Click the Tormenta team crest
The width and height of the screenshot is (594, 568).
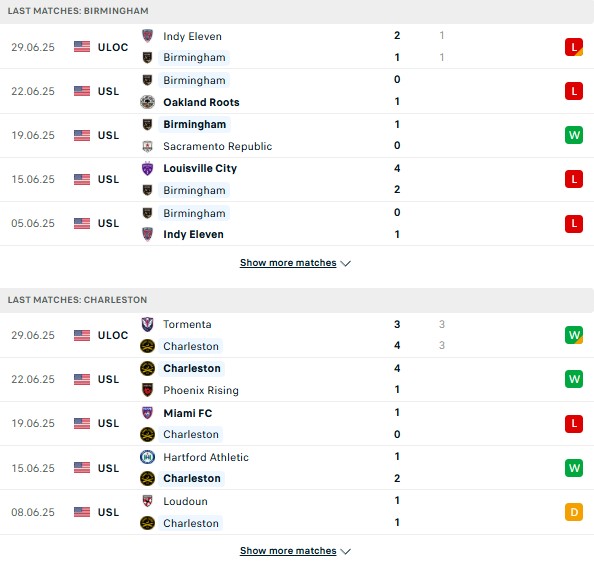pos(147,324)
